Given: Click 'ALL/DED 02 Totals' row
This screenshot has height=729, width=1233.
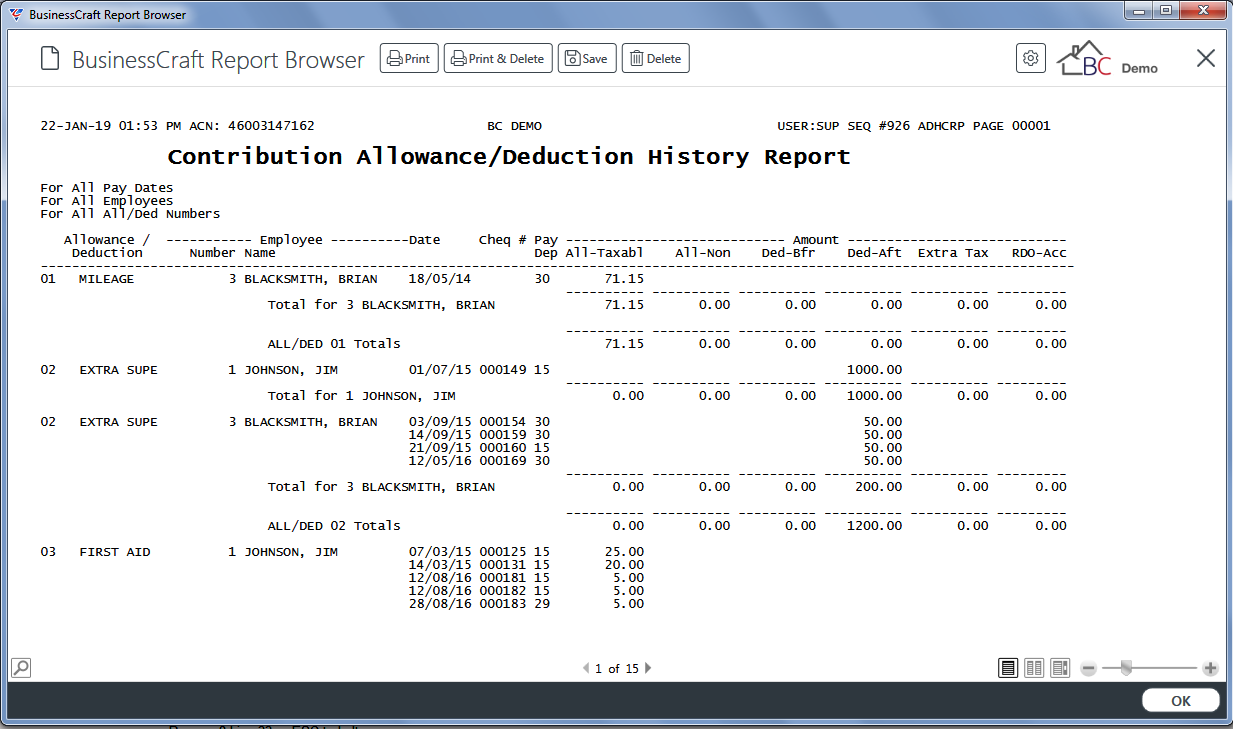Looking at the screenshot, I should pyautogui.click(x=334, y=526).
